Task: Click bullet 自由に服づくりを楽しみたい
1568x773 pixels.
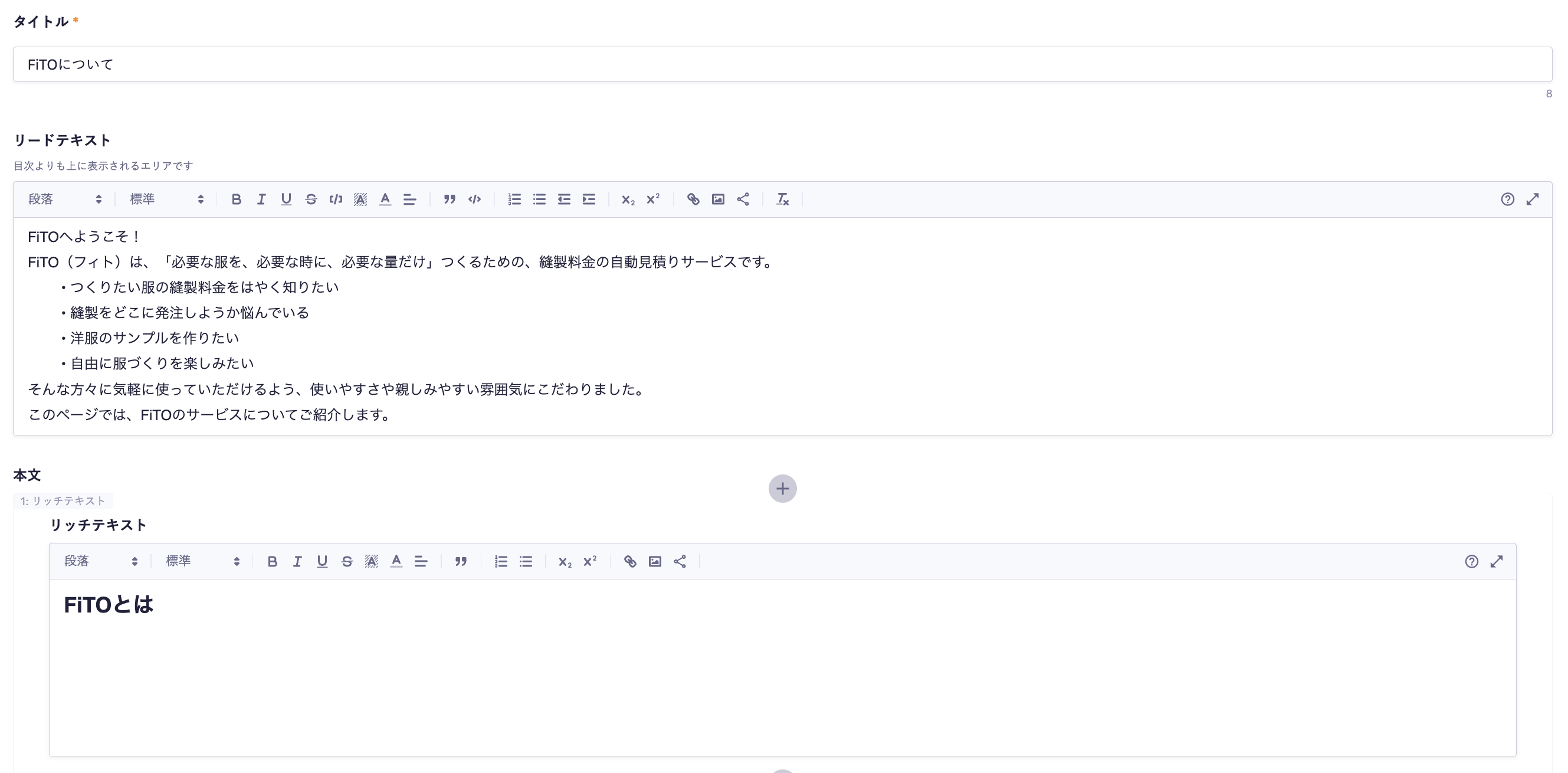Action: point(157,363)
